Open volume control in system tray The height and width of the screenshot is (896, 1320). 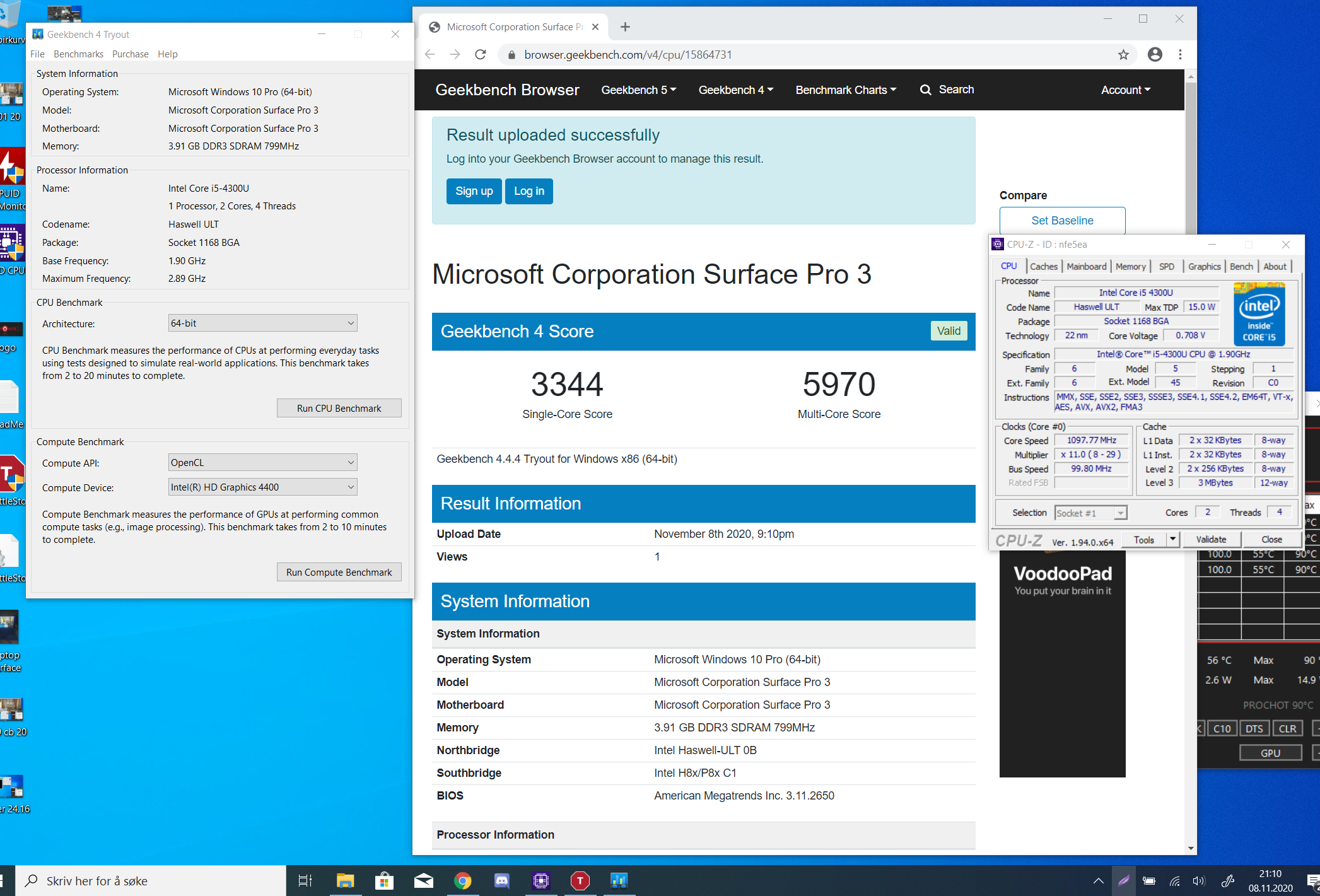click(1199, 881)
